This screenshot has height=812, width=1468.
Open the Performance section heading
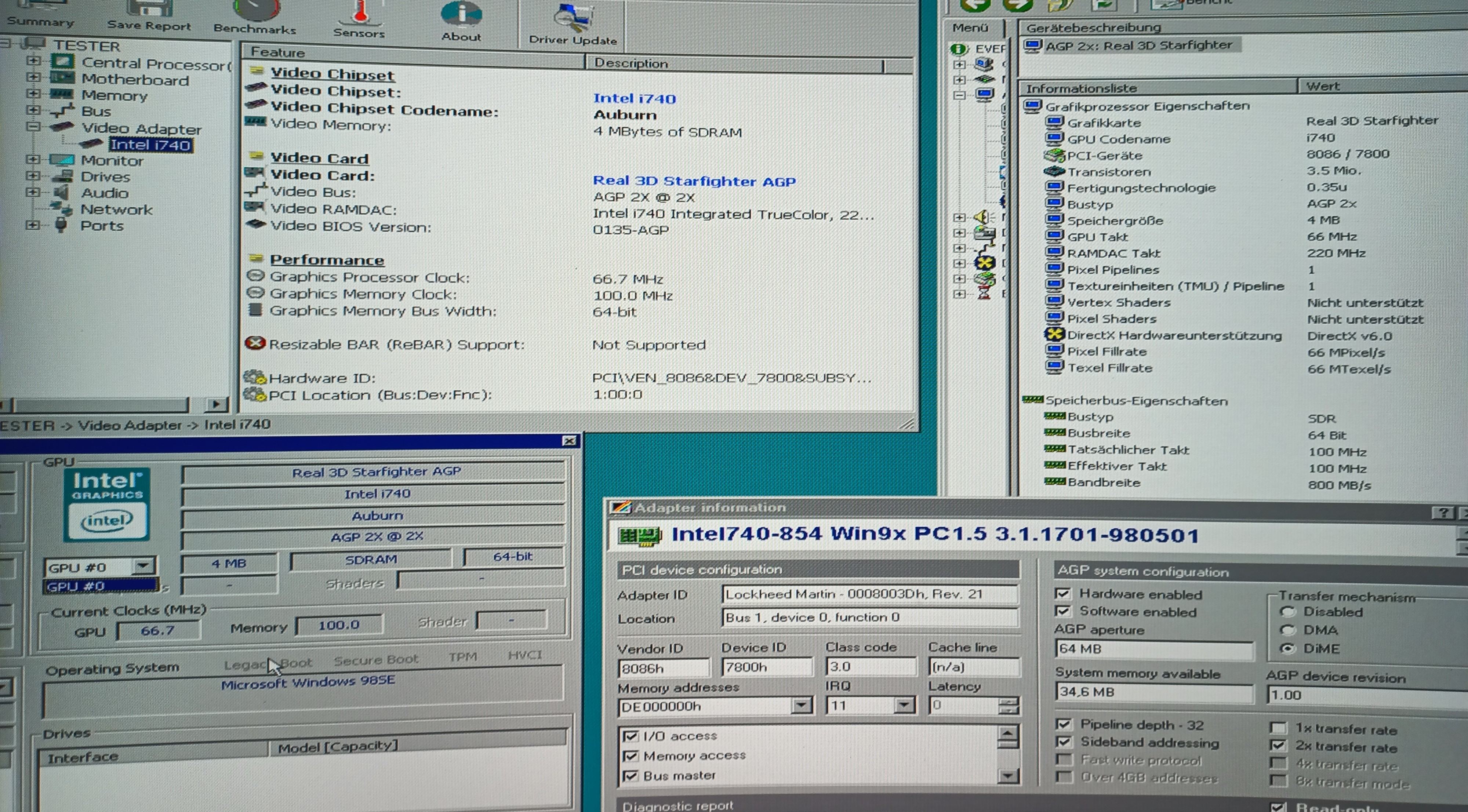coord(327,260)
